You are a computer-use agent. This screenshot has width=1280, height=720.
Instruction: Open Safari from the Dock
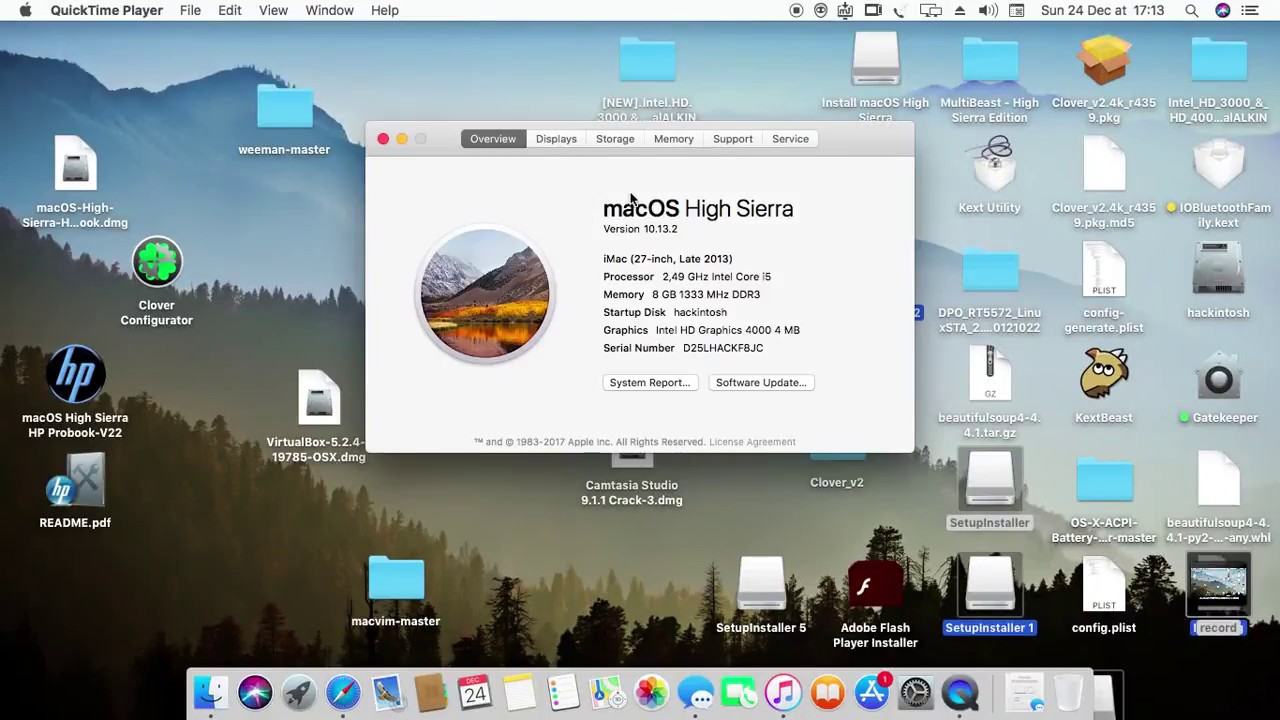343,692
